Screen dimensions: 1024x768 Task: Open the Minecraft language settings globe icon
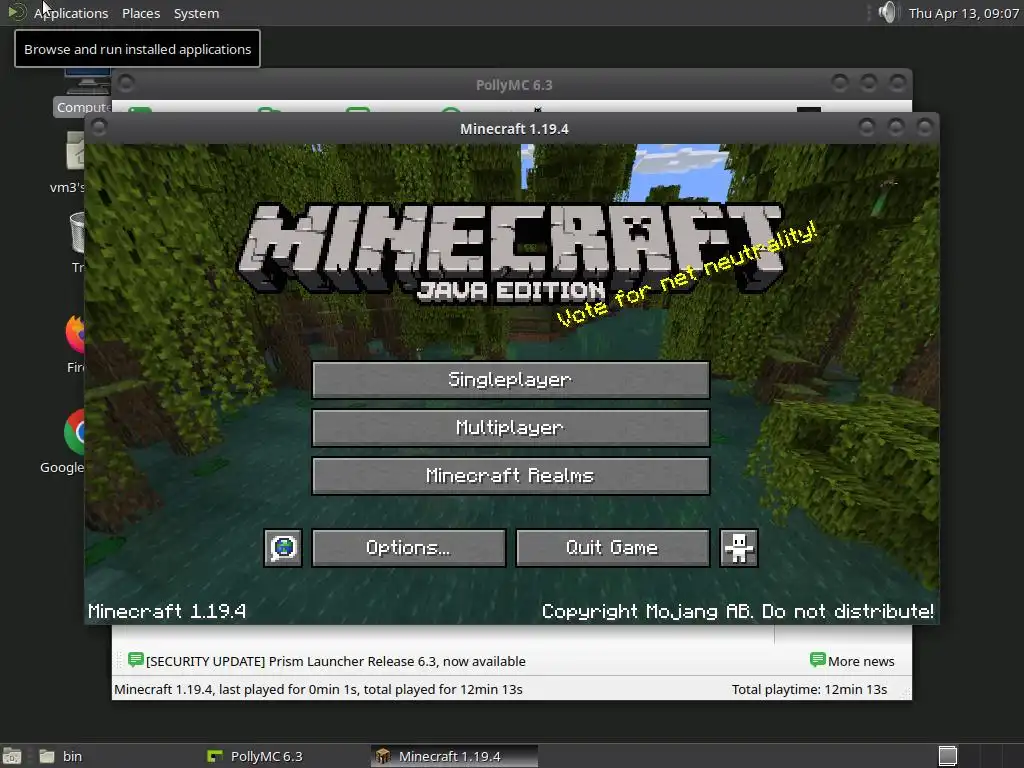pyautogui.click(x=283, y=548)
